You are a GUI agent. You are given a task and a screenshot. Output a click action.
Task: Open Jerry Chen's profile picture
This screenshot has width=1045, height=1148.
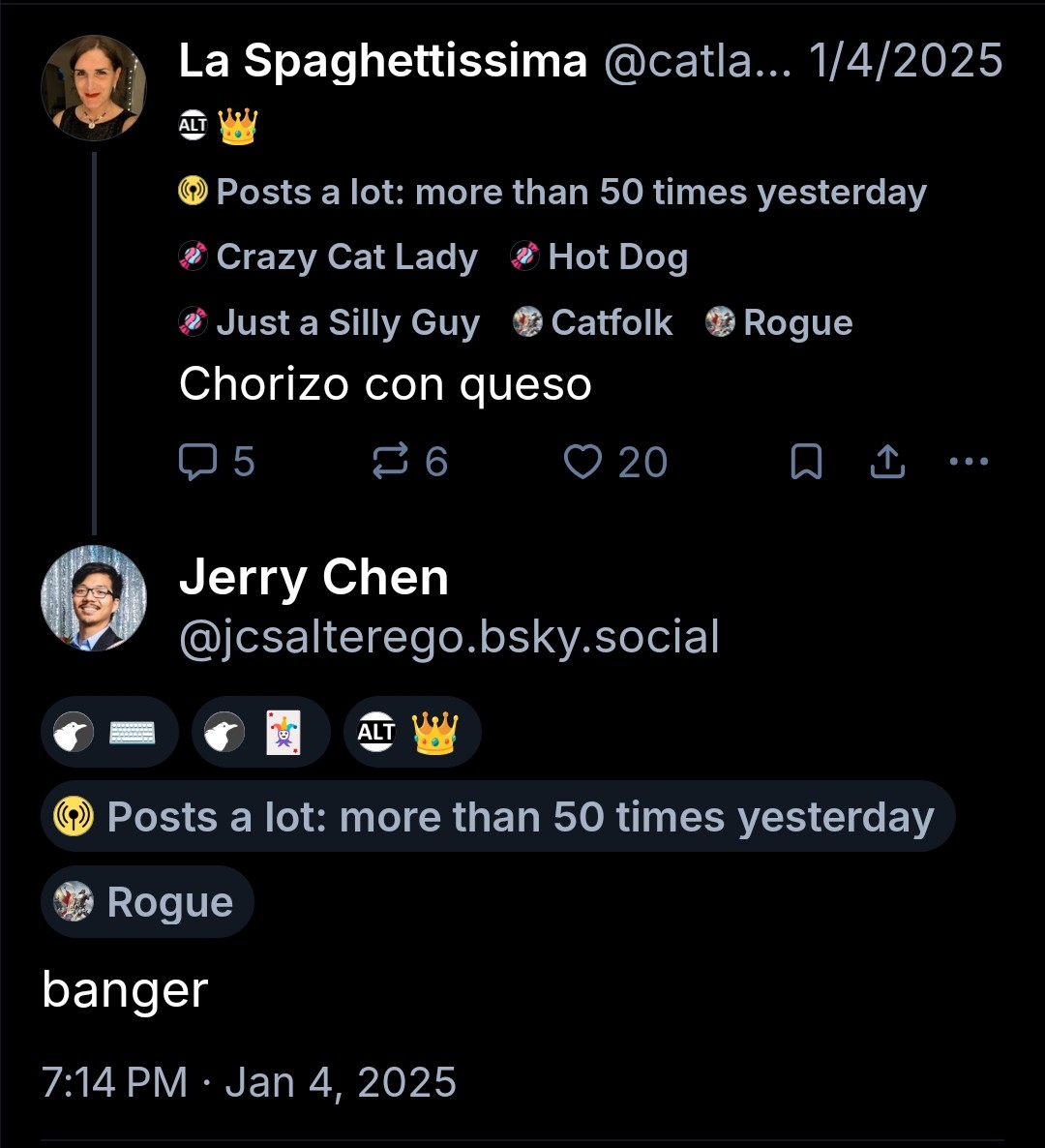pos(94,597)
